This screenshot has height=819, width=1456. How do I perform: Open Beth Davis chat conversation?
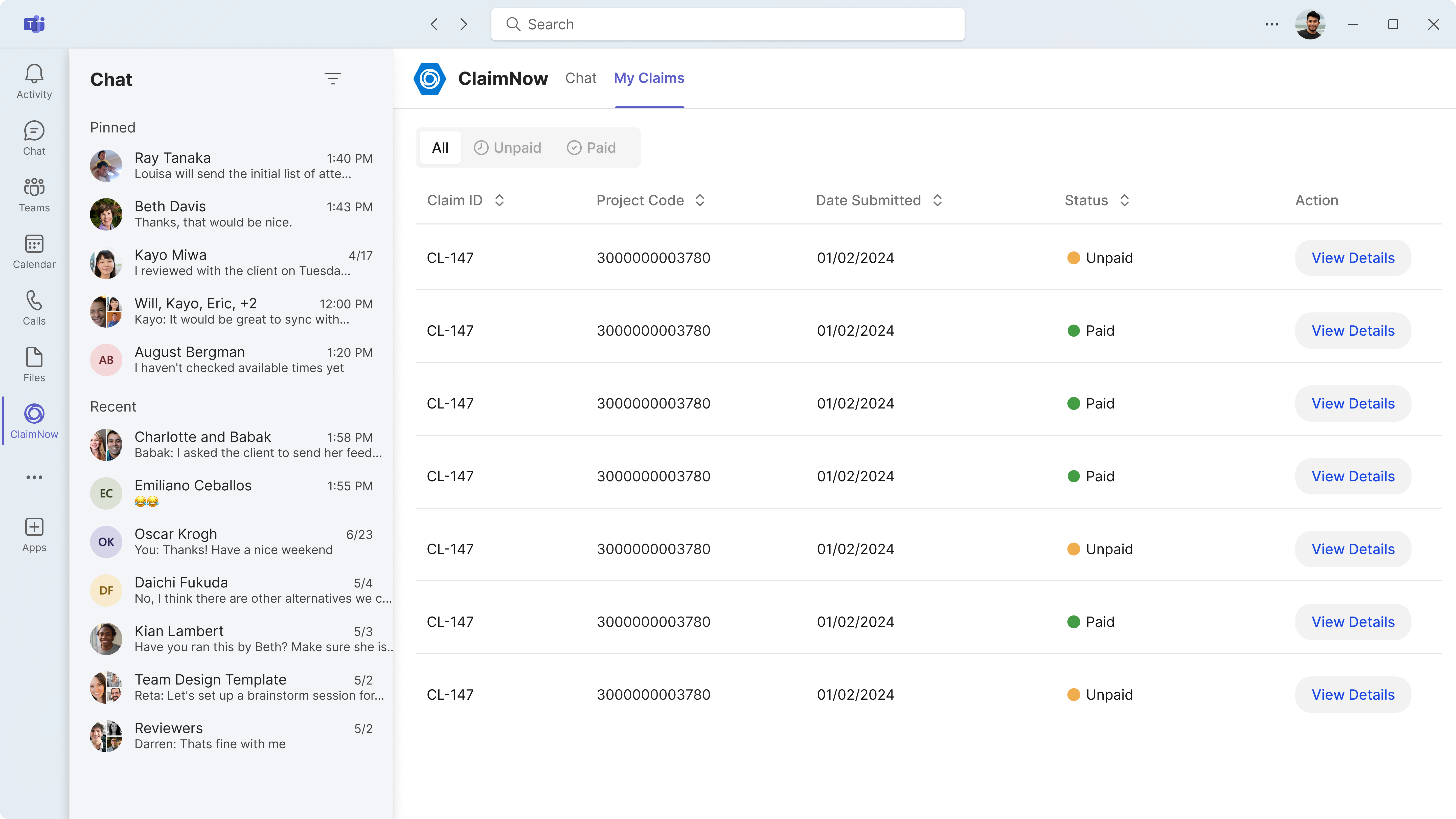(x=232, y=214)
